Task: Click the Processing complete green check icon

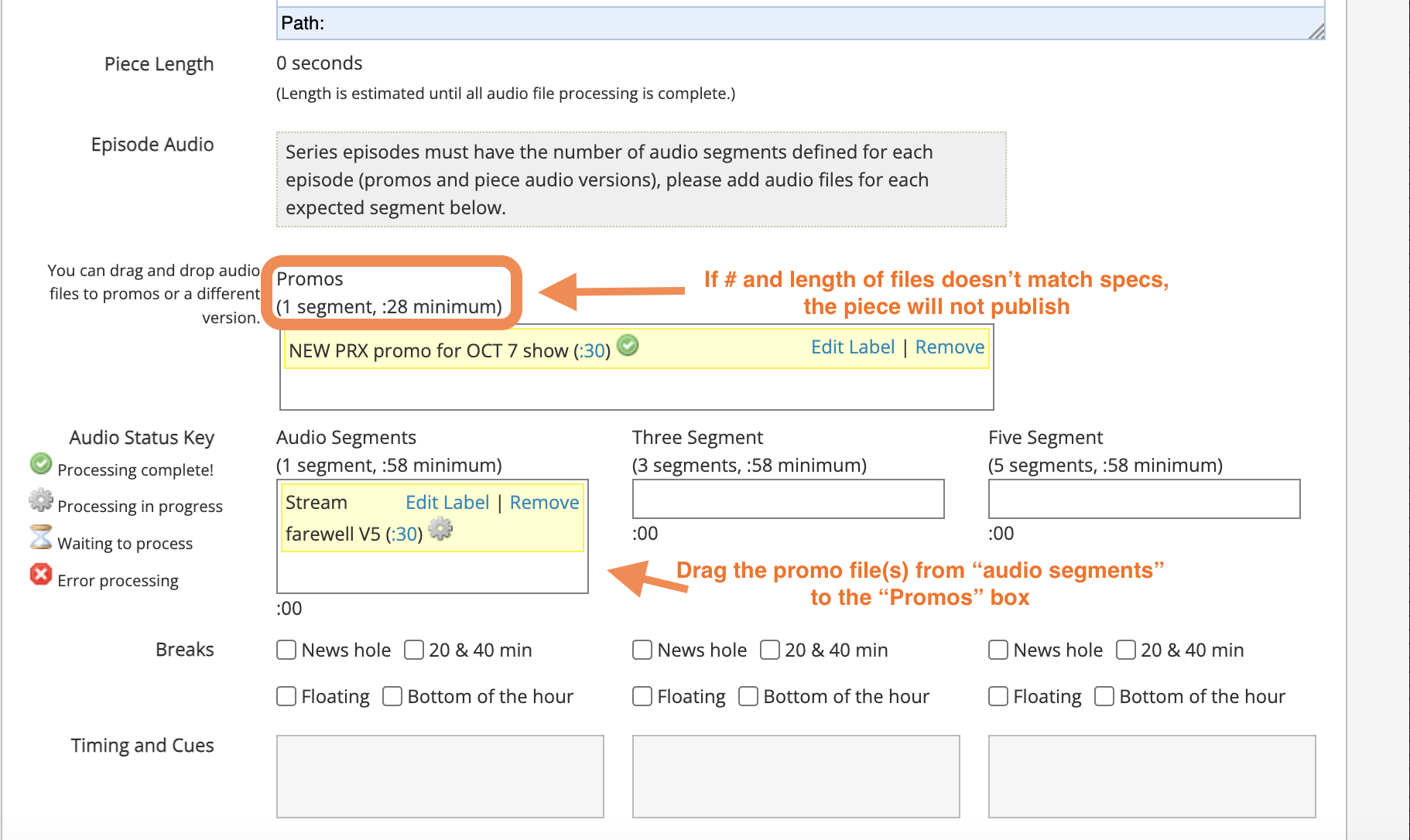Action: tap(41, 464)
